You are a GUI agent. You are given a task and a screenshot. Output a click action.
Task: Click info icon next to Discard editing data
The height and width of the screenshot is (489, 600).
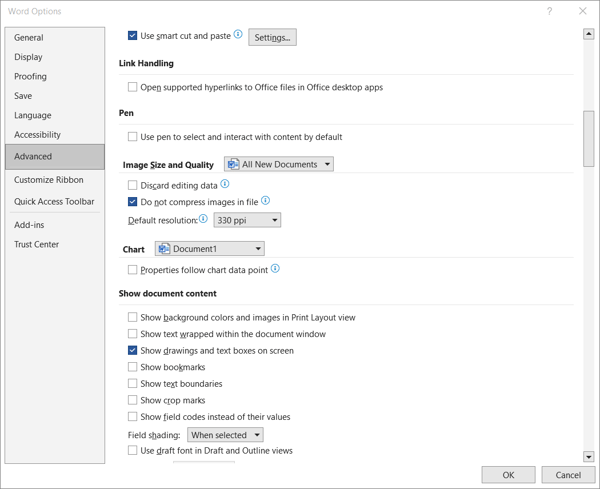[225, 184]
